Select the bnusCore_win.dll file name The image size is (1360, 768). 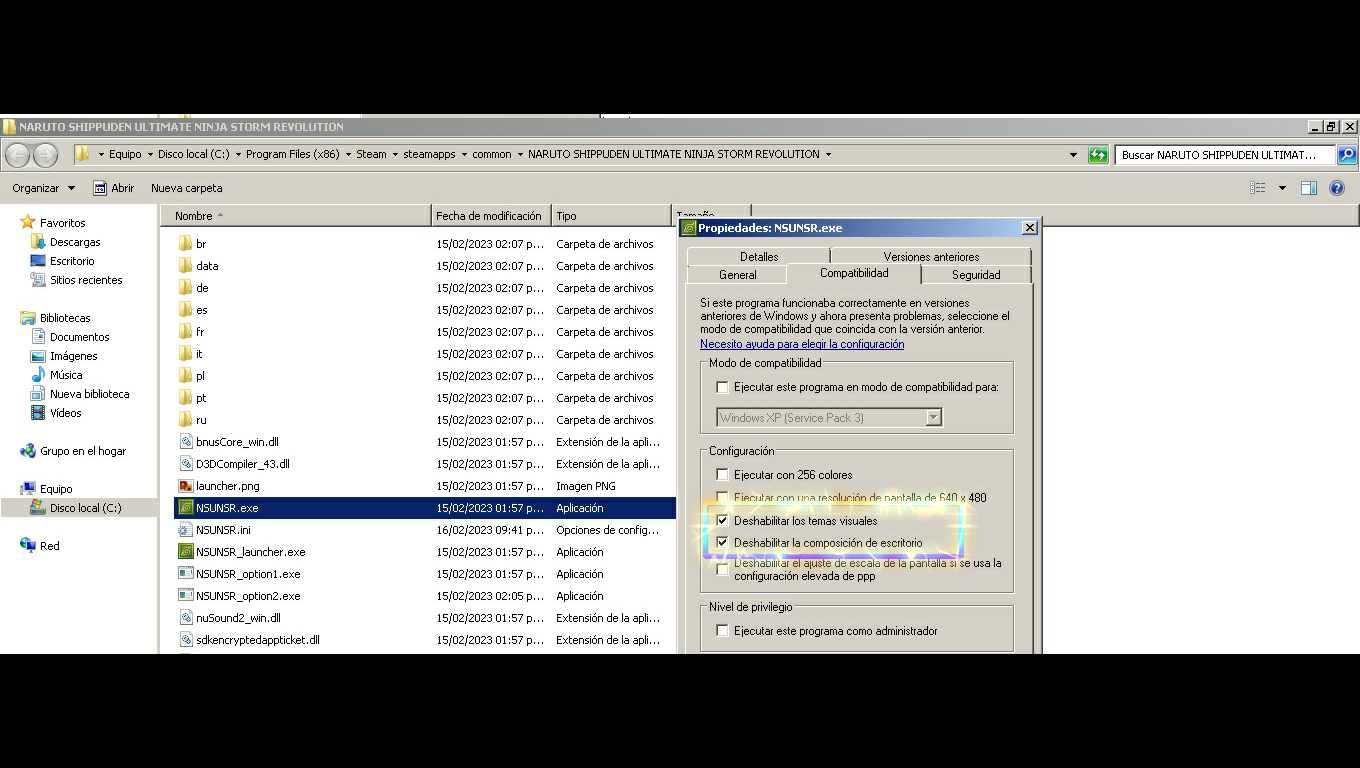click(x=237, y=442)
